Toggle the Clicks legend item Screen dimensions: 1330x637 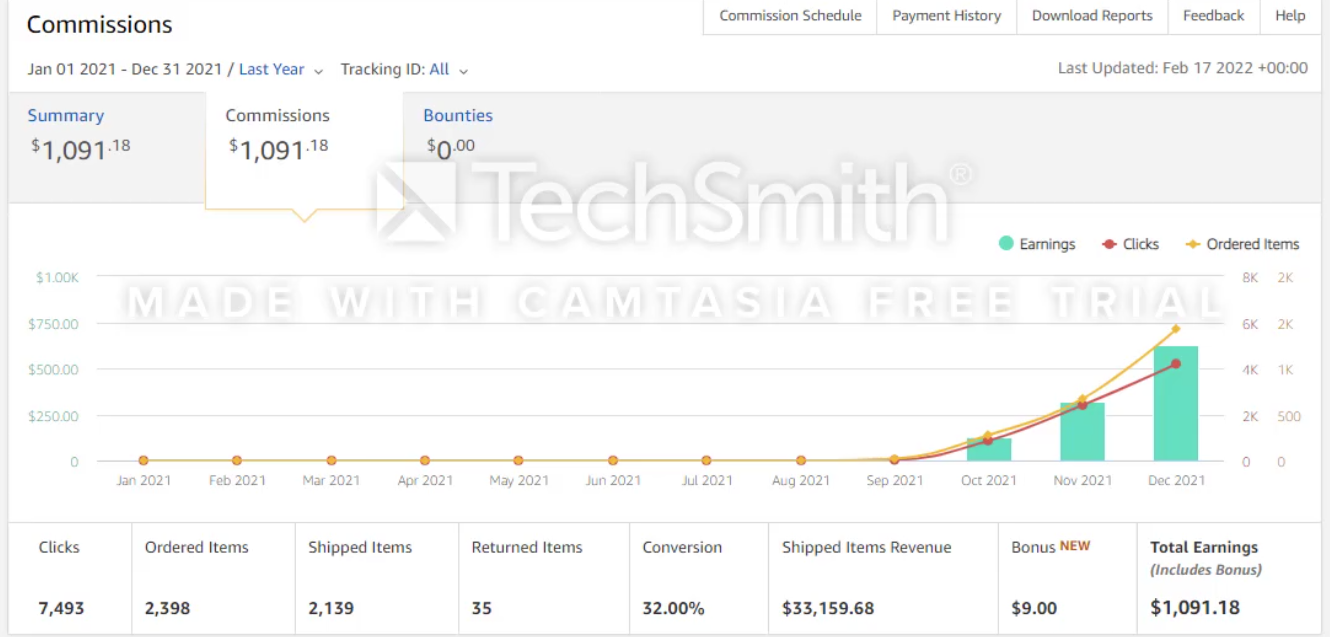coord(1130,244)
